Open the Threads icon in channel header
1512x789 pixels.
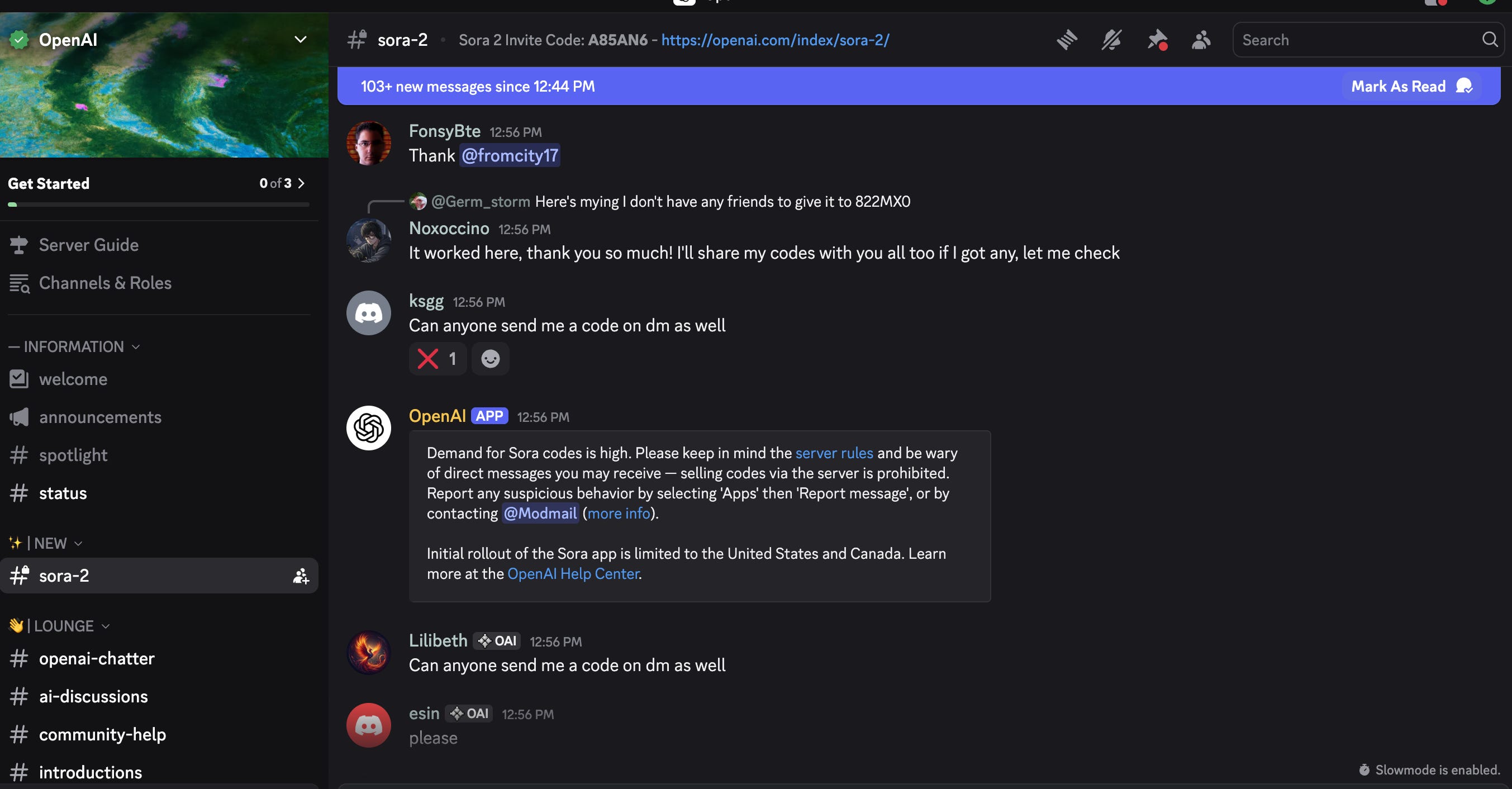point(1067,40)
